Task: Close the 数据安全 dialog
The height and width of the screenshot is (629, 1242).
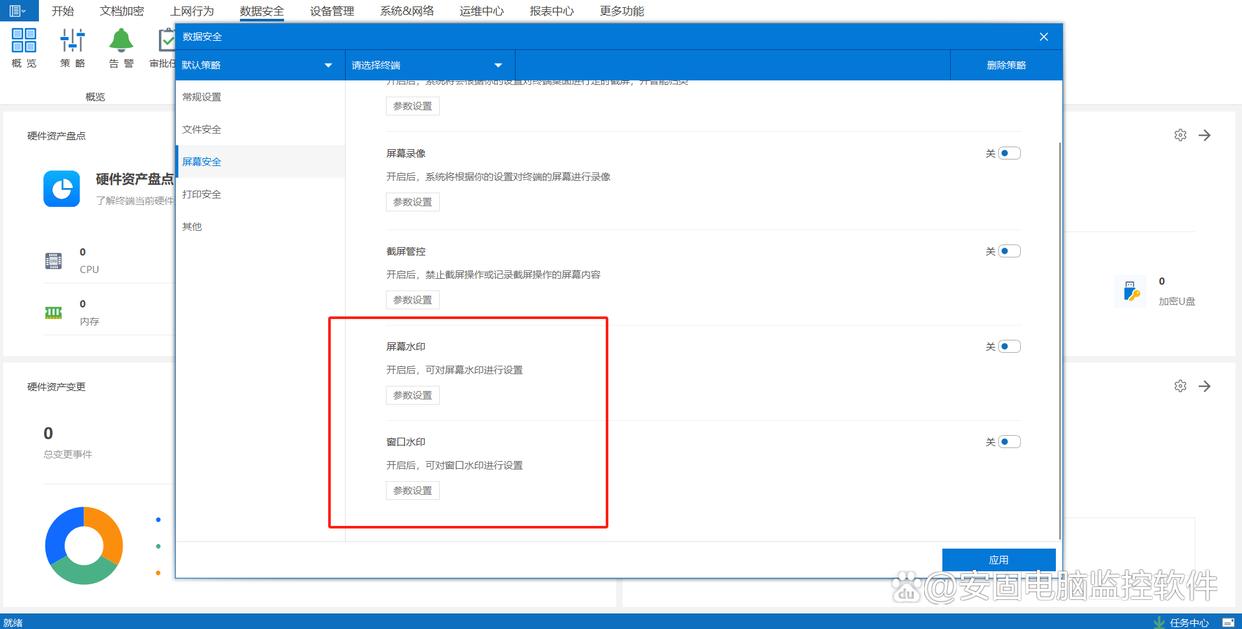Action: tap(1044, 36)
